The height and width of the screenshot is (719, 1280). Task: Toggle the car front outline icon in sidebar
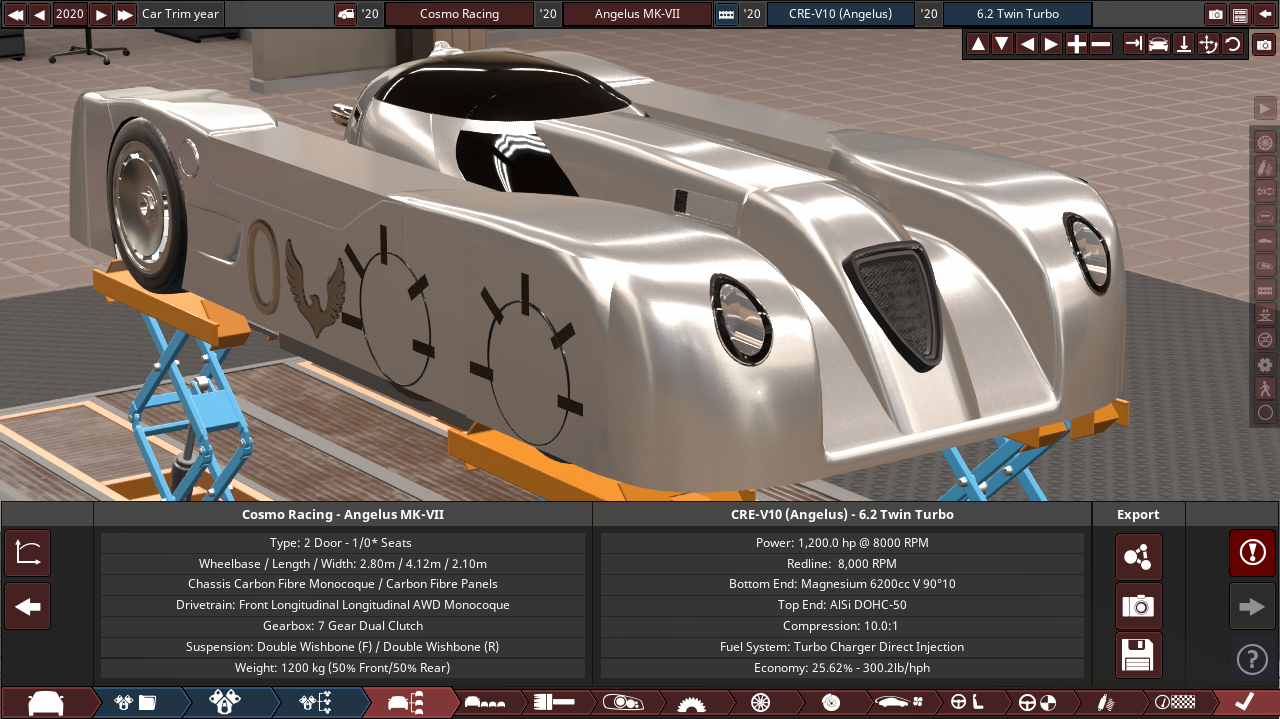1265,216
